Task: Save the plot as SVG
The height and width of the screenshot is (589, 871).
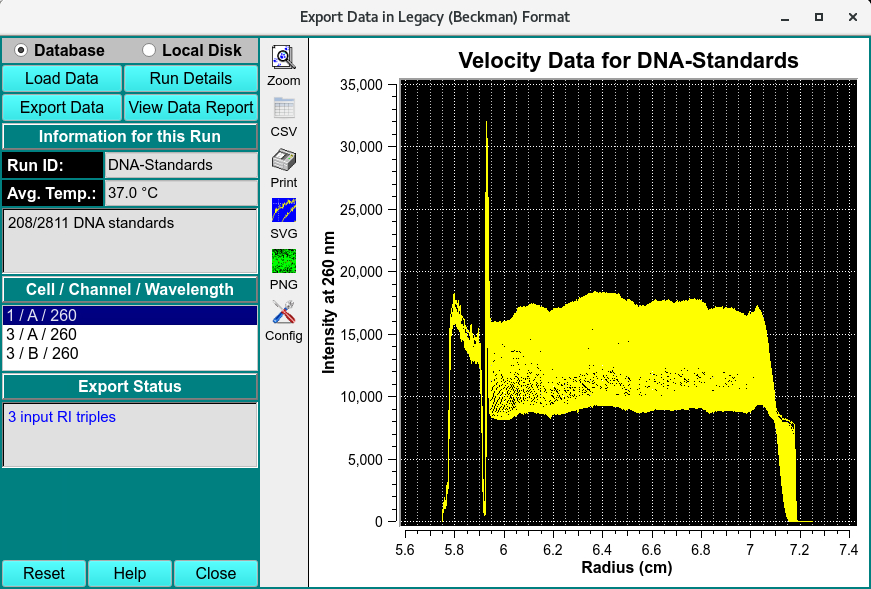Action: [283, 211]
